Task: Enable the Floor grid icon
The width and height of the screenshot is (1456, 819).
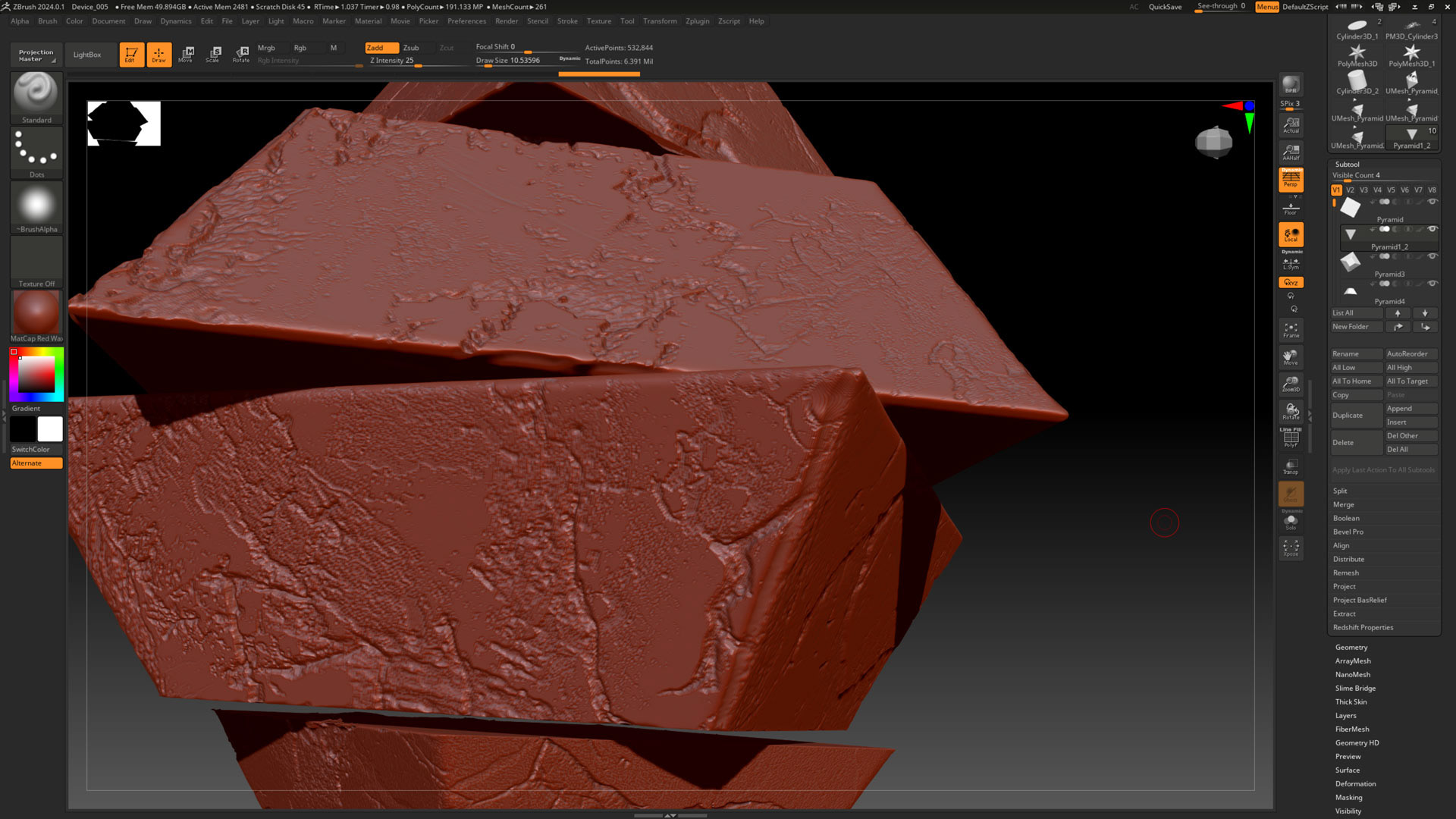Action: (1291, 208)
